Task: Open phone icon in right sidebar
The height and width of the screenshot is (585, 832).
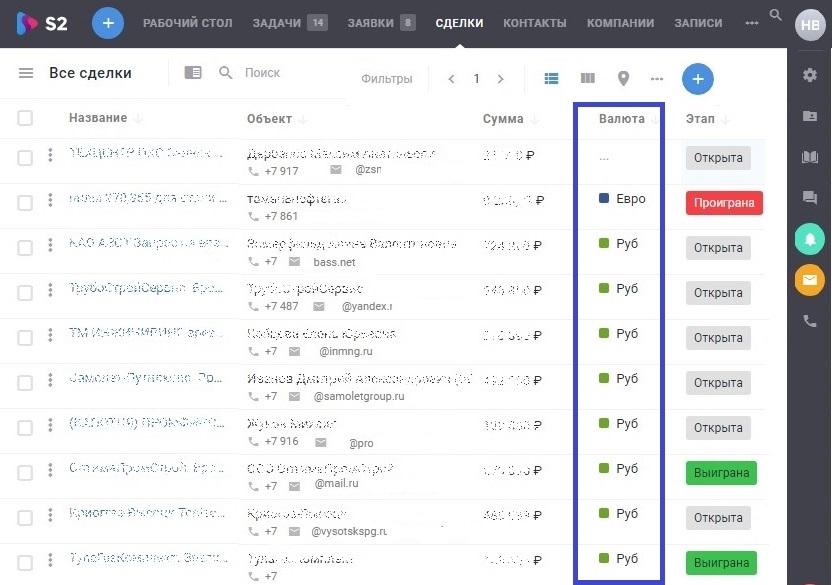Action: coord(810,321)
